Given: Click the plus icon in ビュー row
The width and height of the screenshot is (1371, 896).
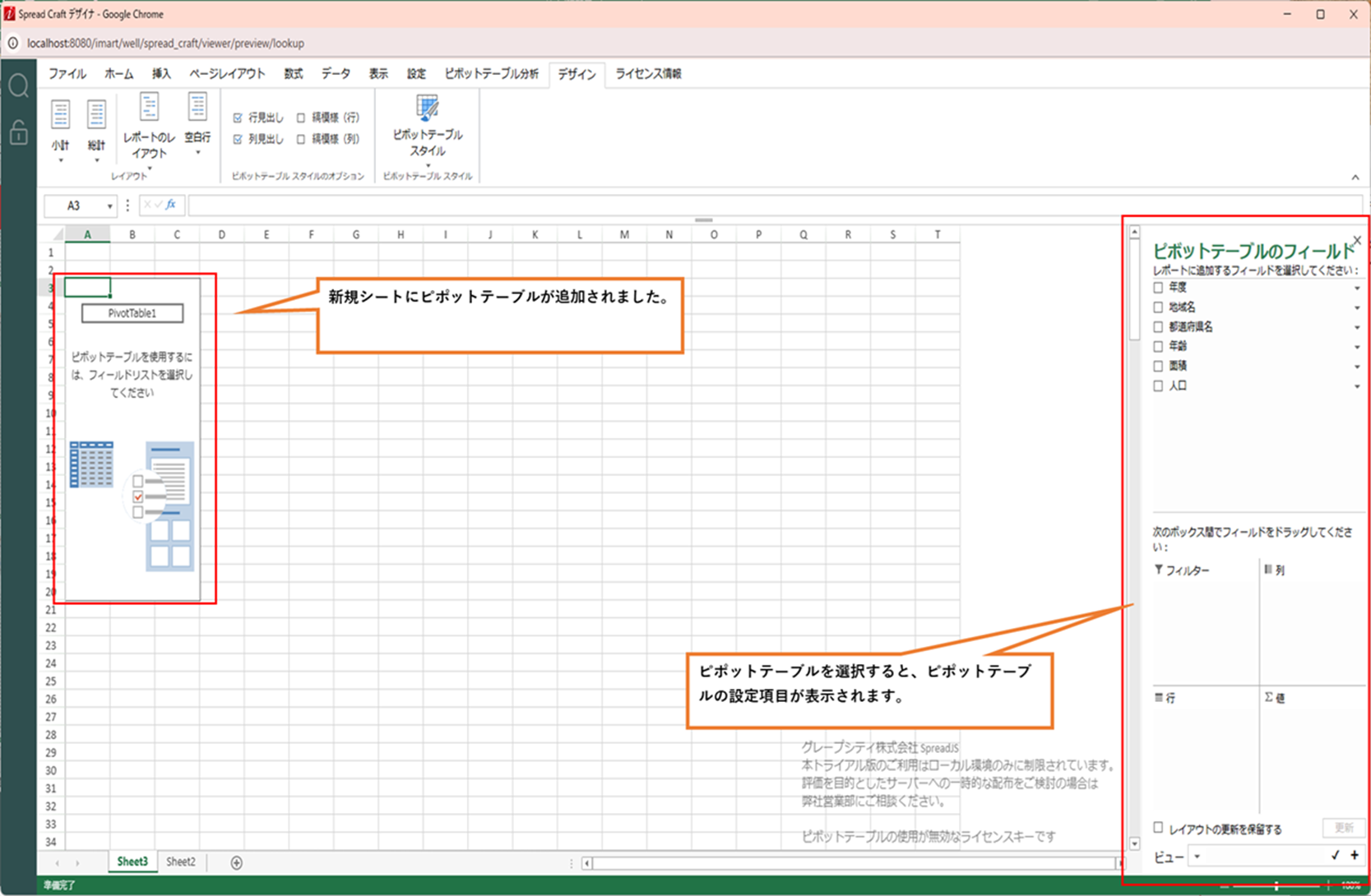Looking at the screenshot, I should [1355, 856].
